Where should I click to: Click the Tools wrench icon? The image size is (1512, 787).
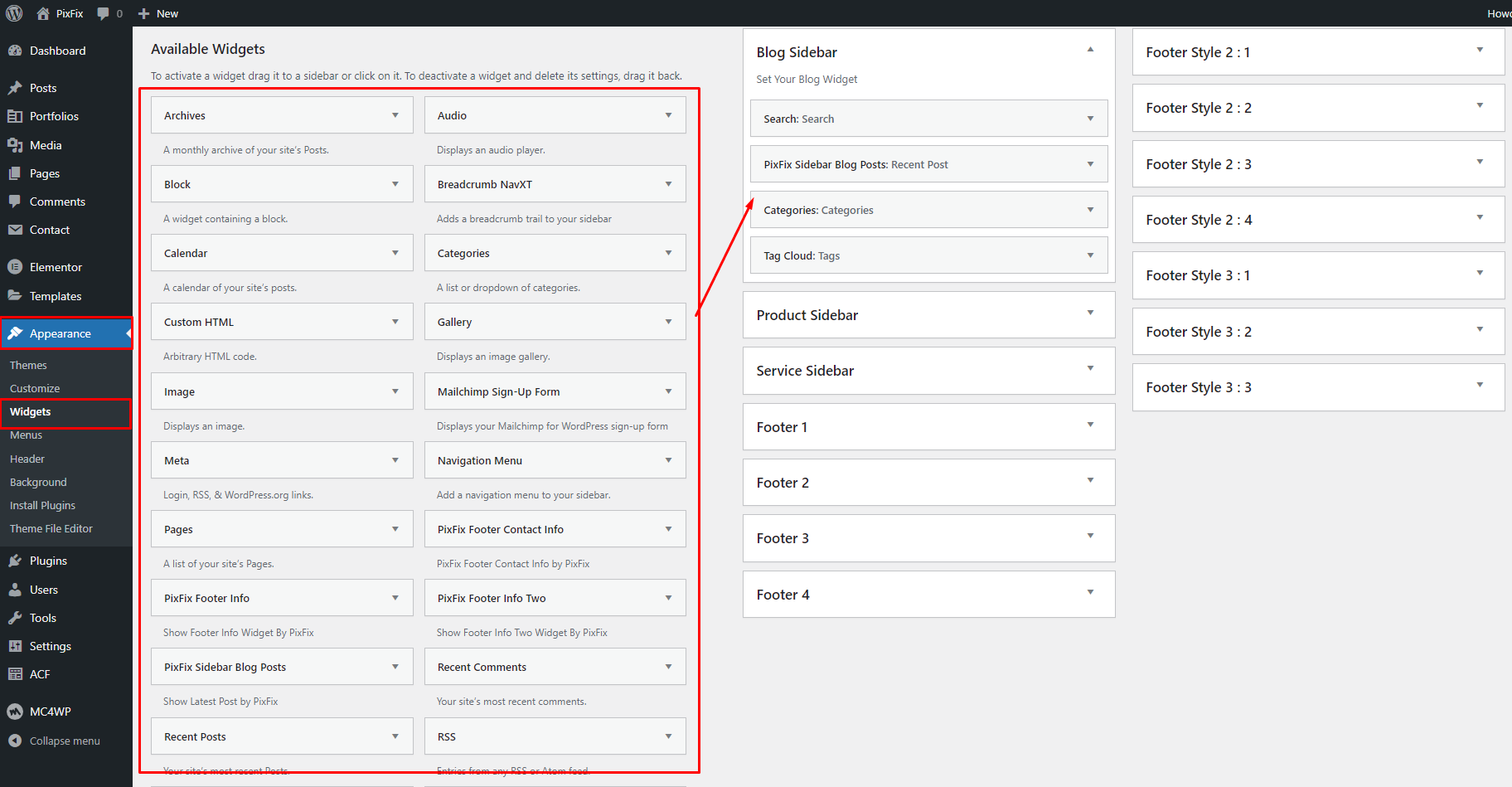[x=15, y=618]
